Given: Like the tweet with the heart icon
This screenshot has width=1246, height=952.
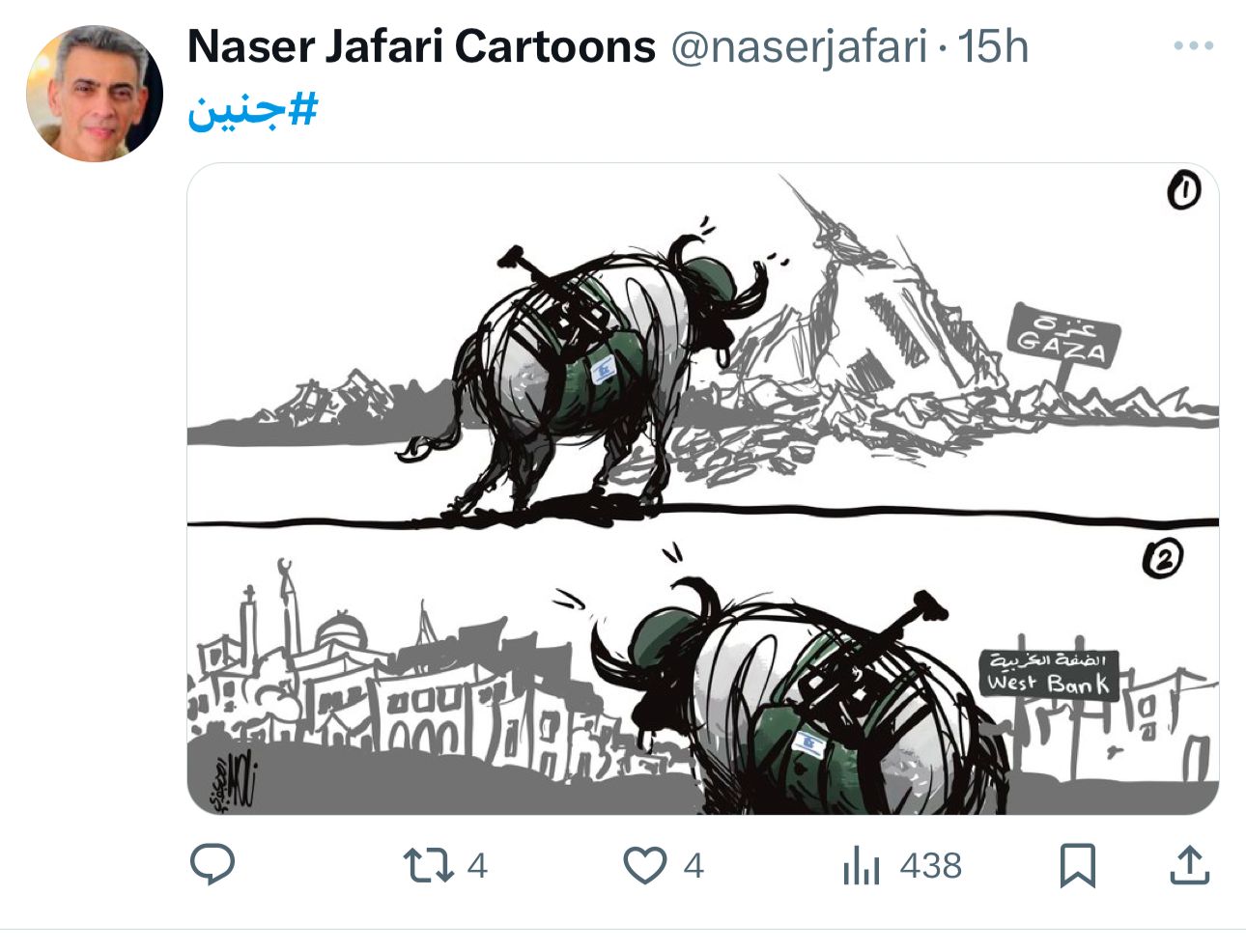Looking at the screenshot, I should pyautogui.click(x=644, y=865).
